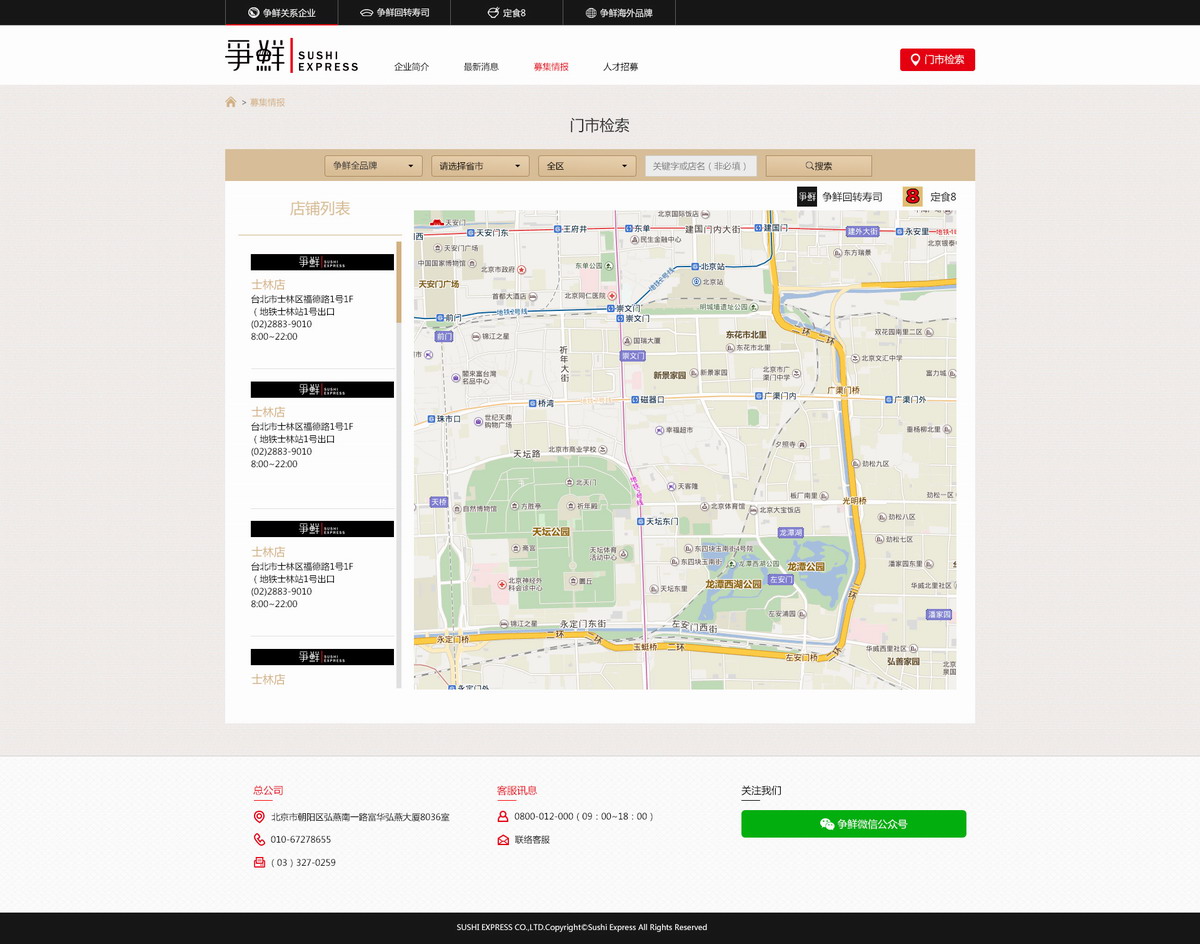
Task: Open the 请选择省市 province dropdown
Action: (x=480, y=166)
